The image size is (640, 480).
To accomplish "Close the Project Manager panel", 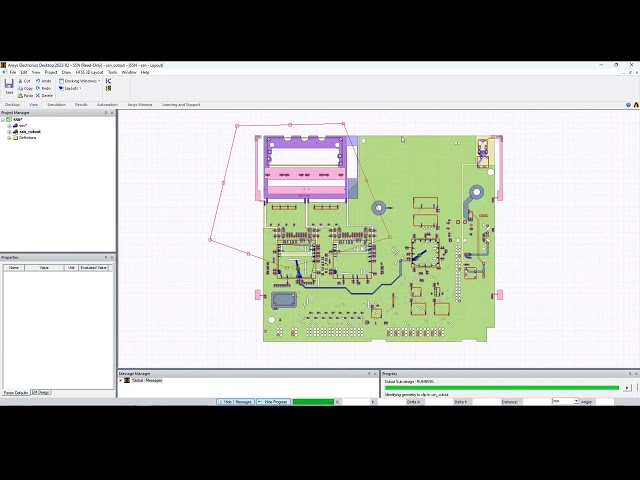I will coord(112,113).
